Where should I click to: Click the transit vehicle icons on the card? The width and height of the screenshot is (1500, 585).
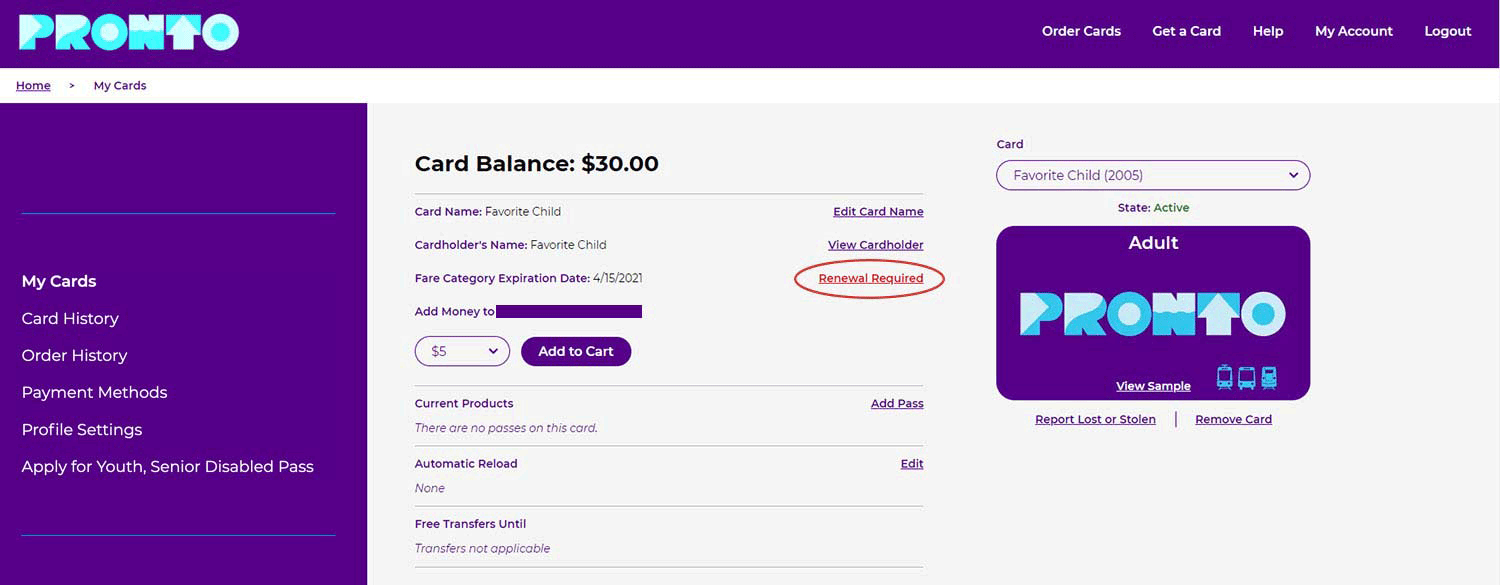(1246, 378)
